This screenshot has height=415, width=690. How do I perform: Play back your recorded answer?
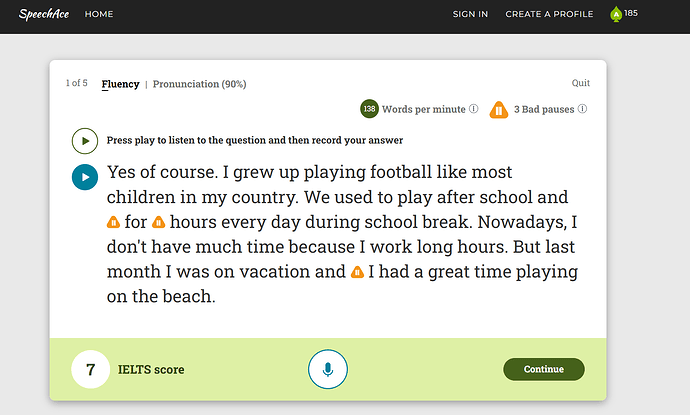(x=85, y=177)
